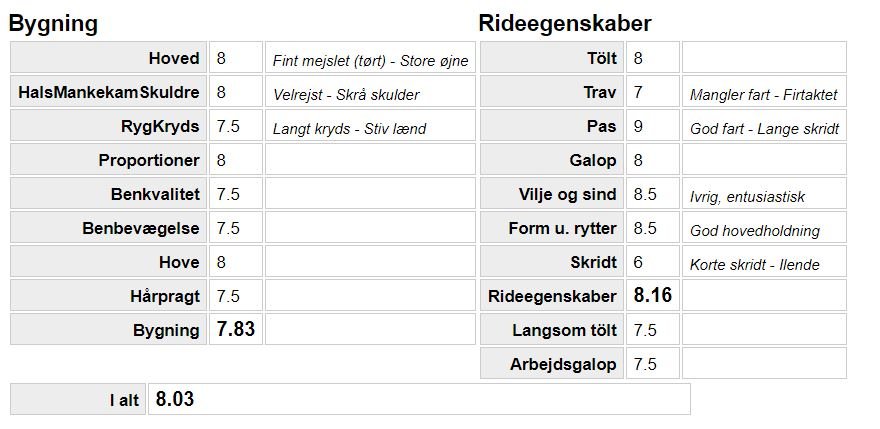
Task: Select the 'Langt kryds - Stiv lænd' remark
Action: click(370, 127)
